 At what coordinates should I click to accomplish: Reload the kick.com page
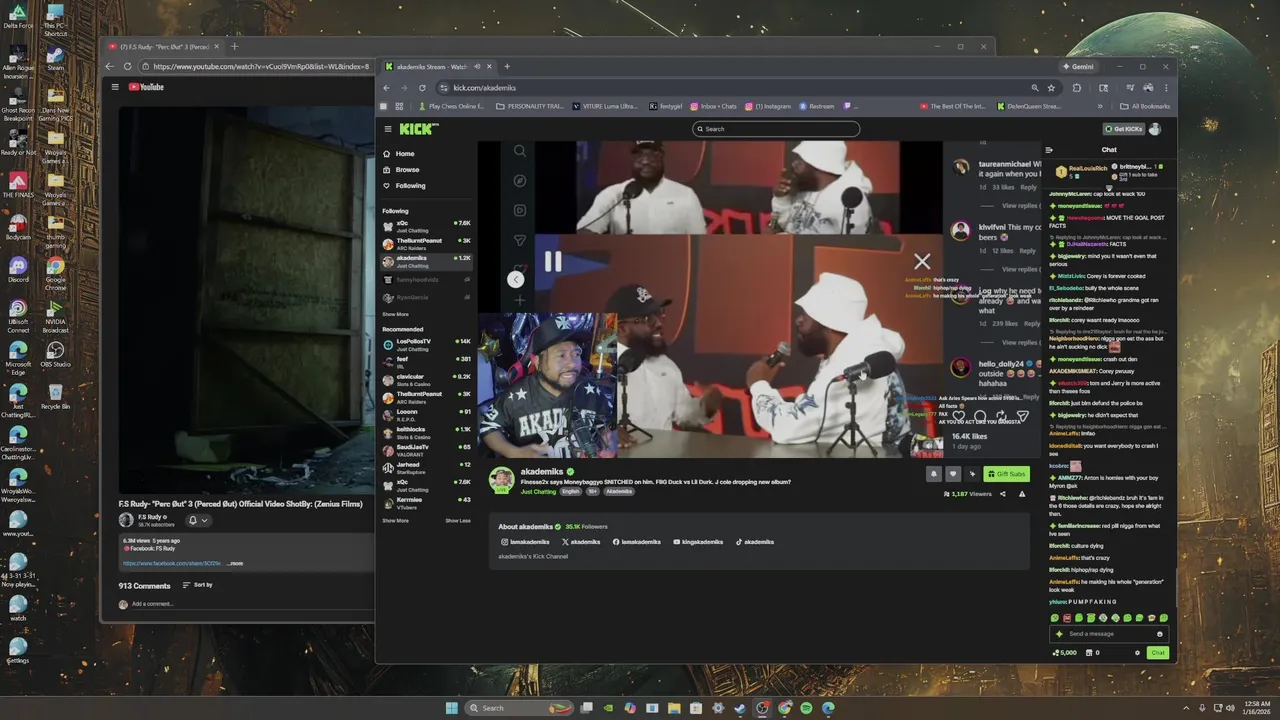422,88
